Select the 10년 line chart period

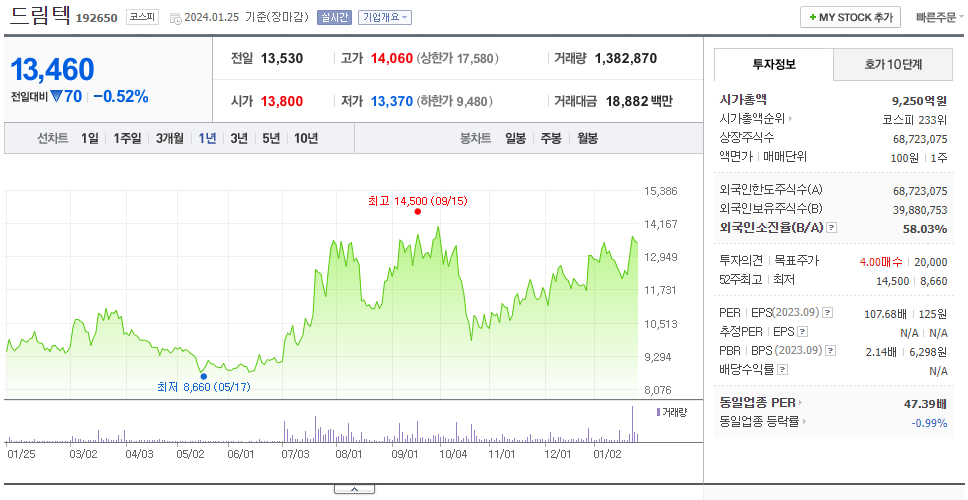[306, 138]
